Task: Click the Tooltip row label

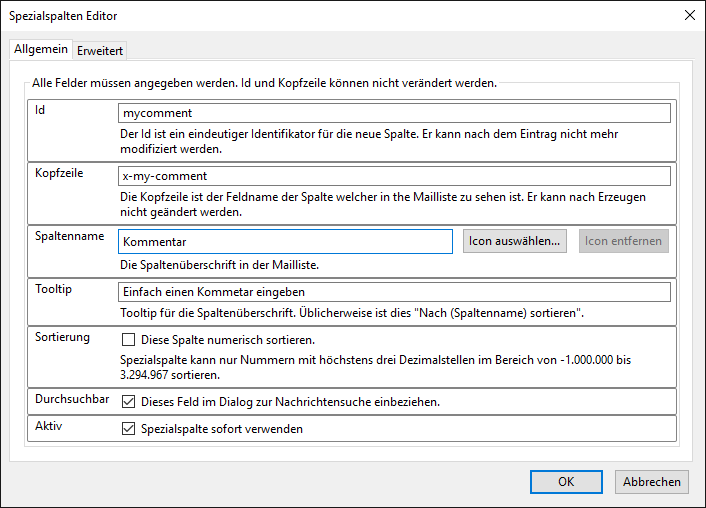Action: (x=55, y=289)
